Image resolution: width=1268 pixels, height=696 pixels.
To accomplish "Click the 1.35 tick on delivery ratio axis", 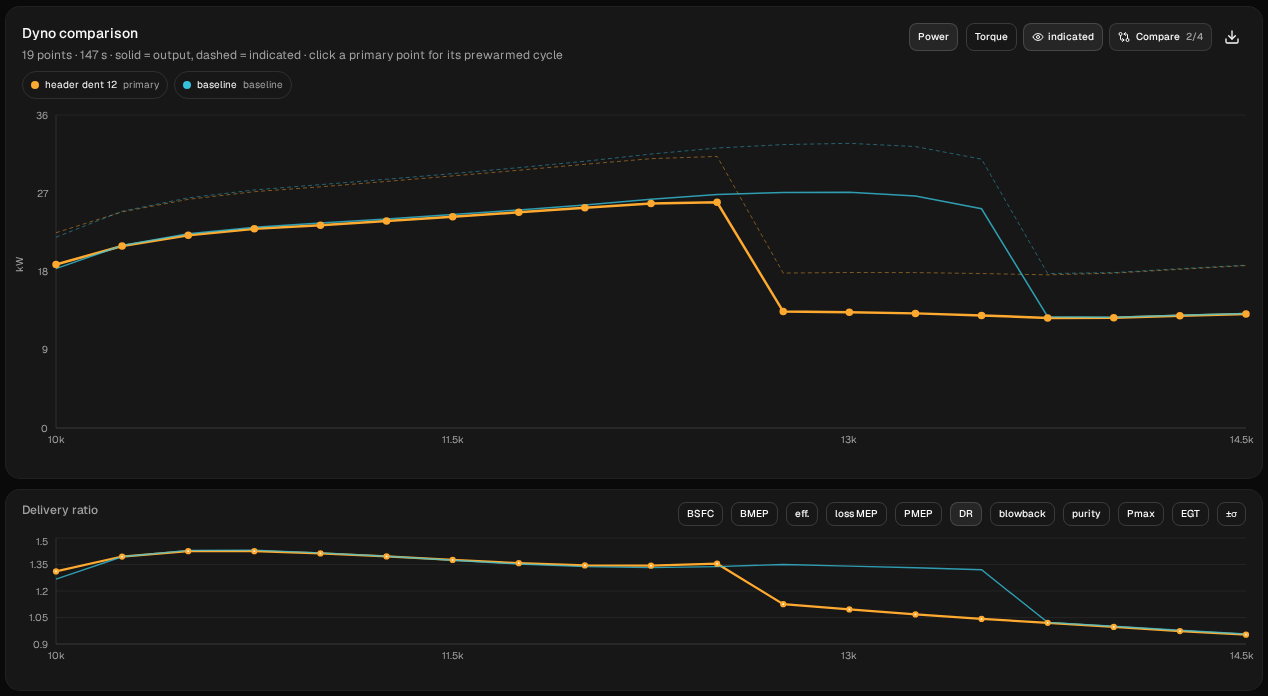I will [x=40, y=565].
